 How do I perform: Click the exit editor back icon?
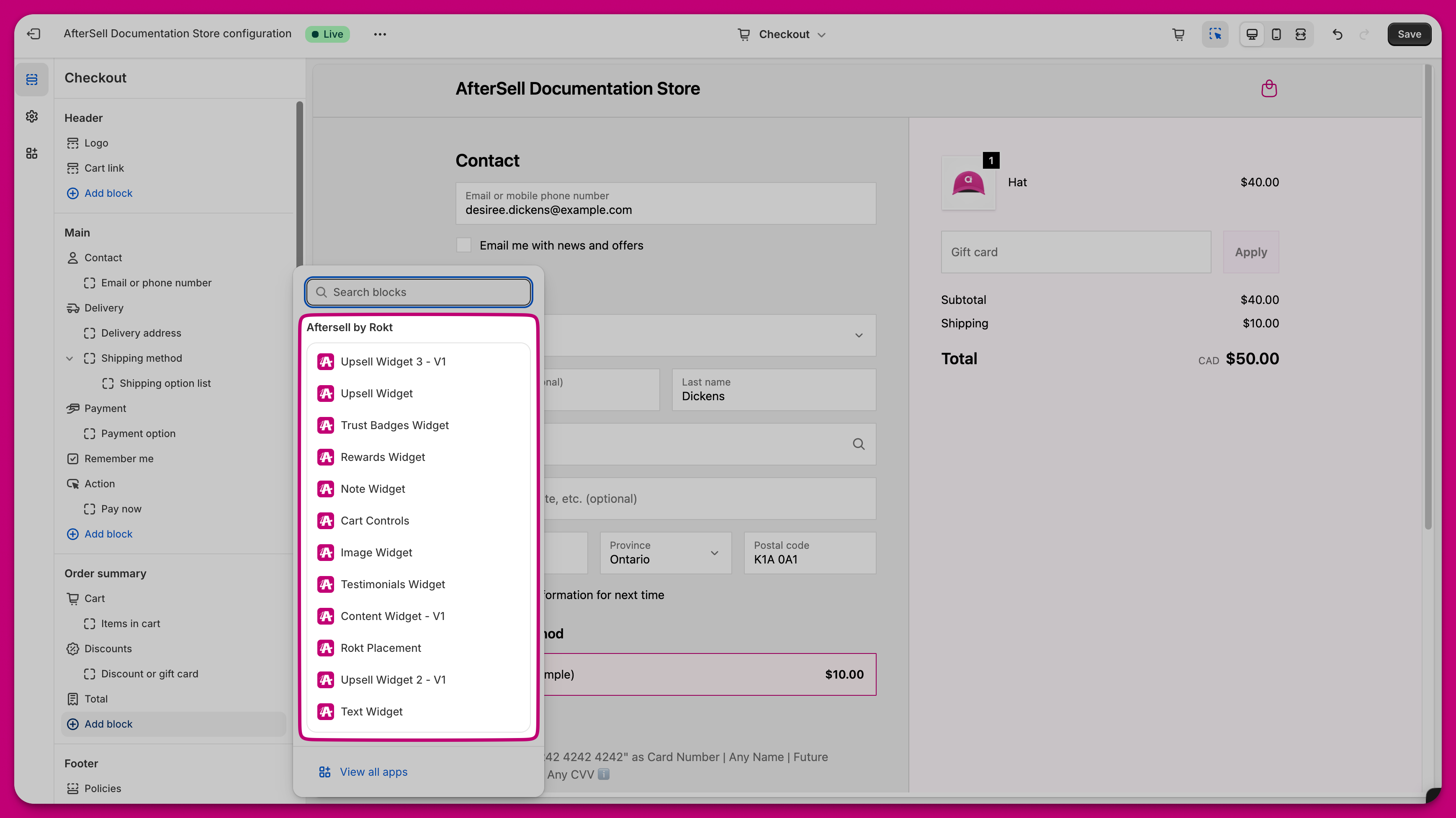34,34
